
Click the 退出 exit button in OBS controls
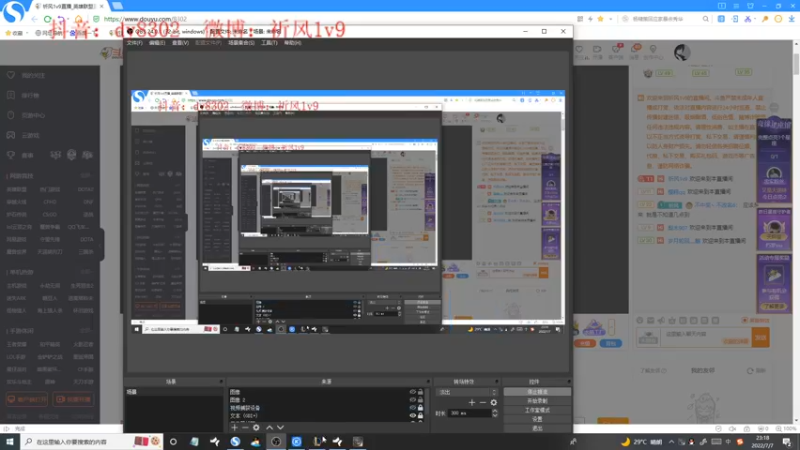(x=537, y=428)
